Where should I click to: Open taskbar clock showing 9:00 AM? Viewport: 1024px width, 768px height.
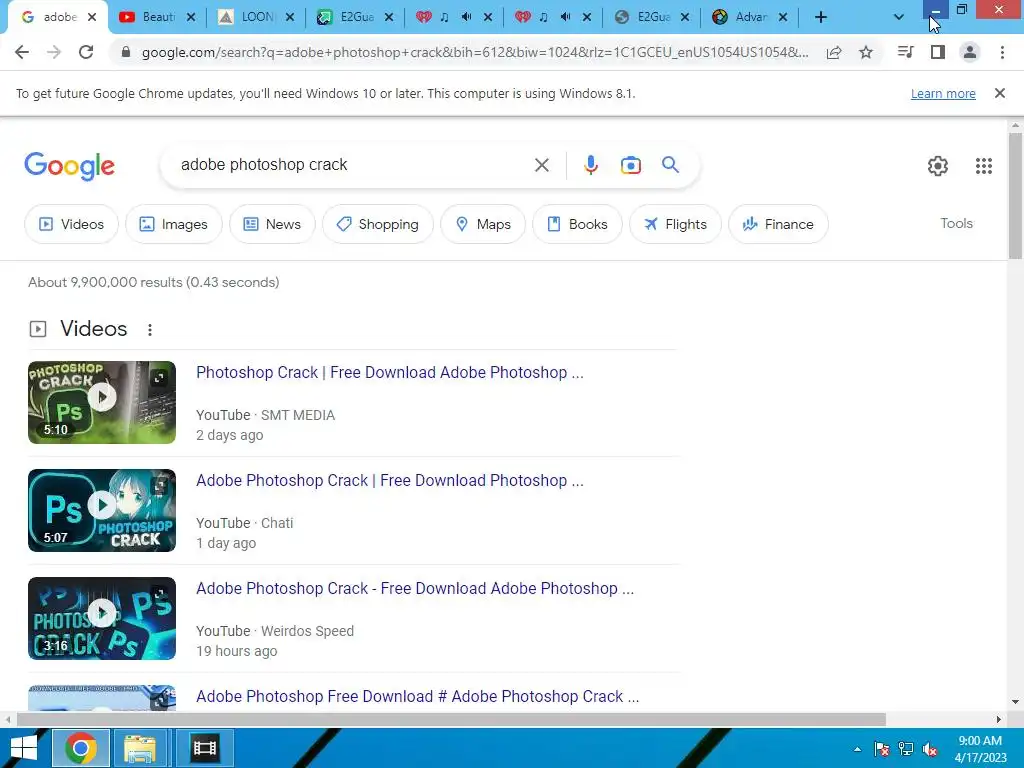pos(980,749)
